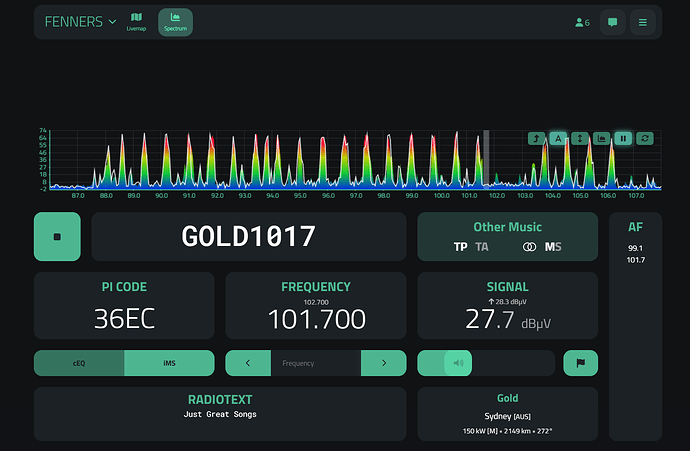Viewport: 690px width, 451px height.
Task: Open the chat panel icon
Action: 612,22
